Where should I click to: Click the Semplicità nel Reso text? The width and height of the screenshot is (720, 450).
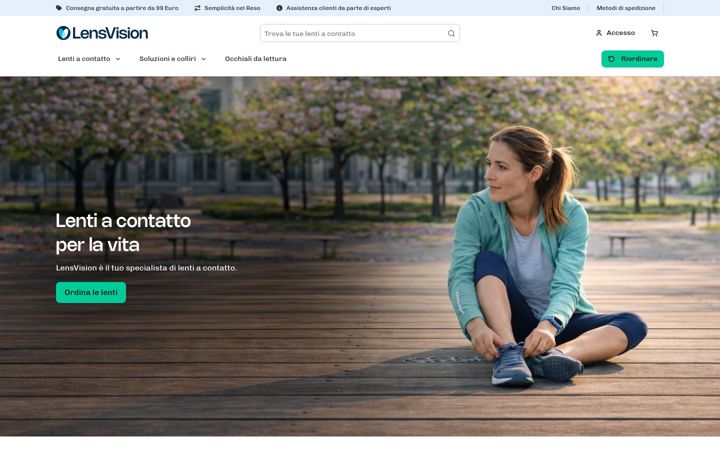pyautogui.click(x=232, y=8)
